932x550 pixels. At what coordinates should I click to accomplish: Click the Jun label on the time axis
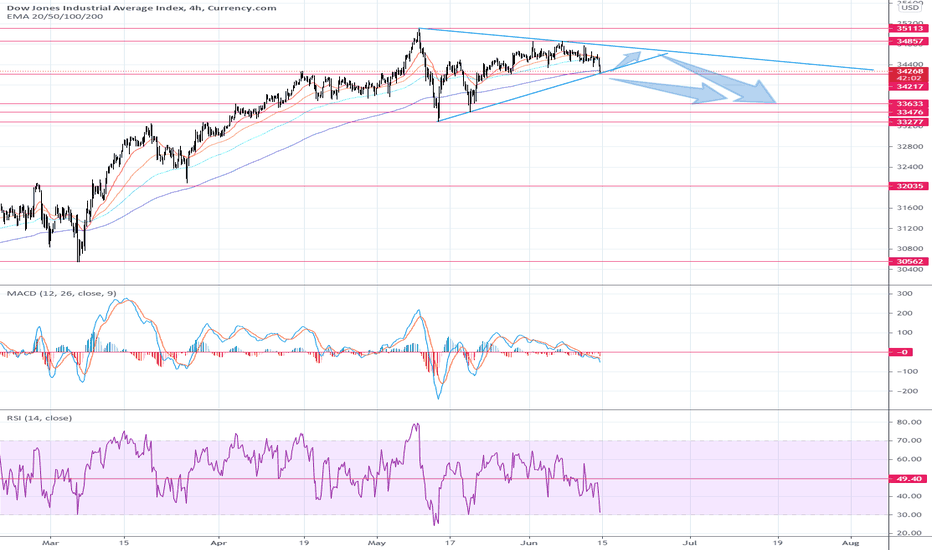[528, 543]
